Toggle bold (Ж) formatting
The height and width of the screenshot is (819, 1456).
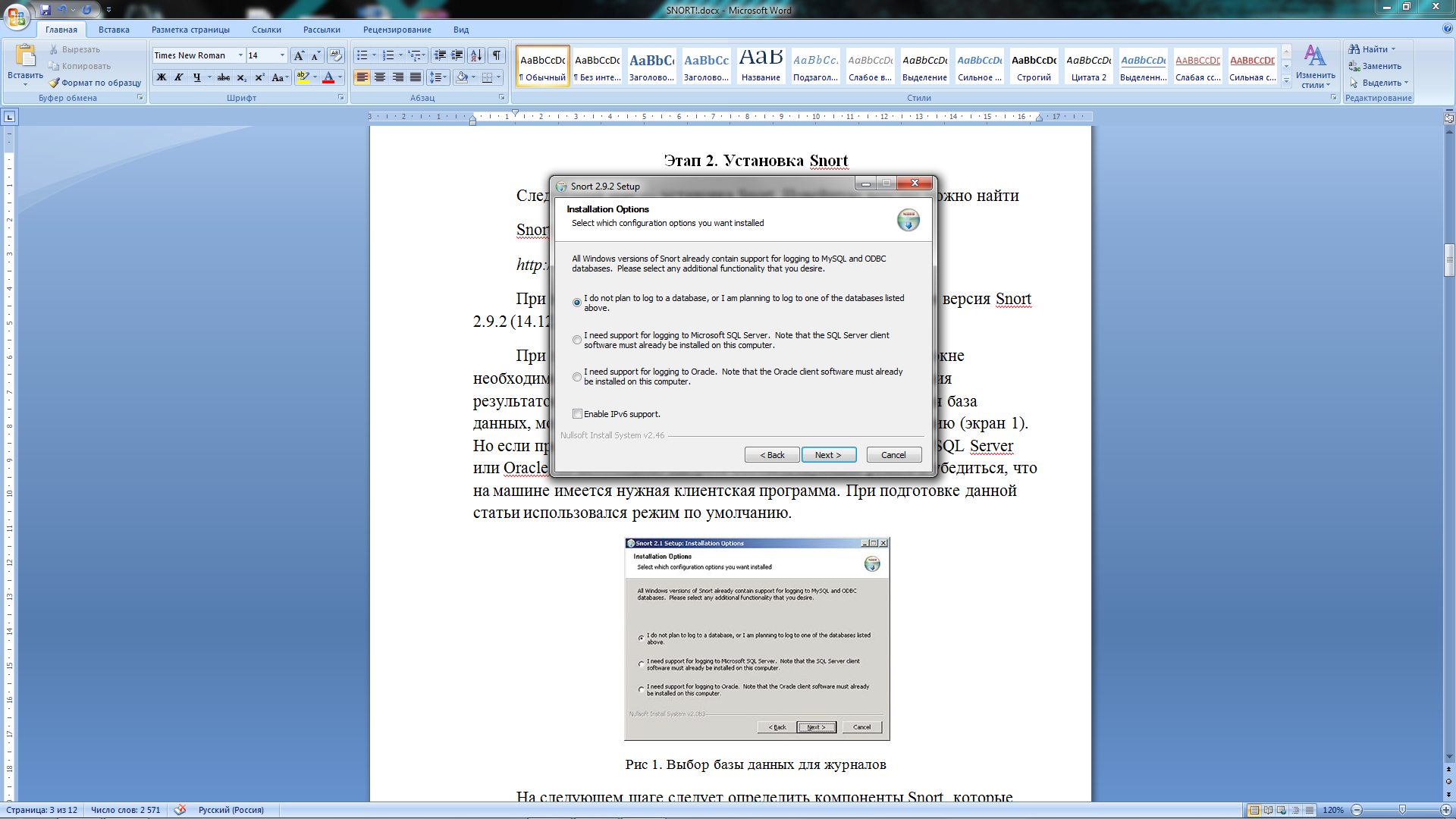[x=162, y=77]
